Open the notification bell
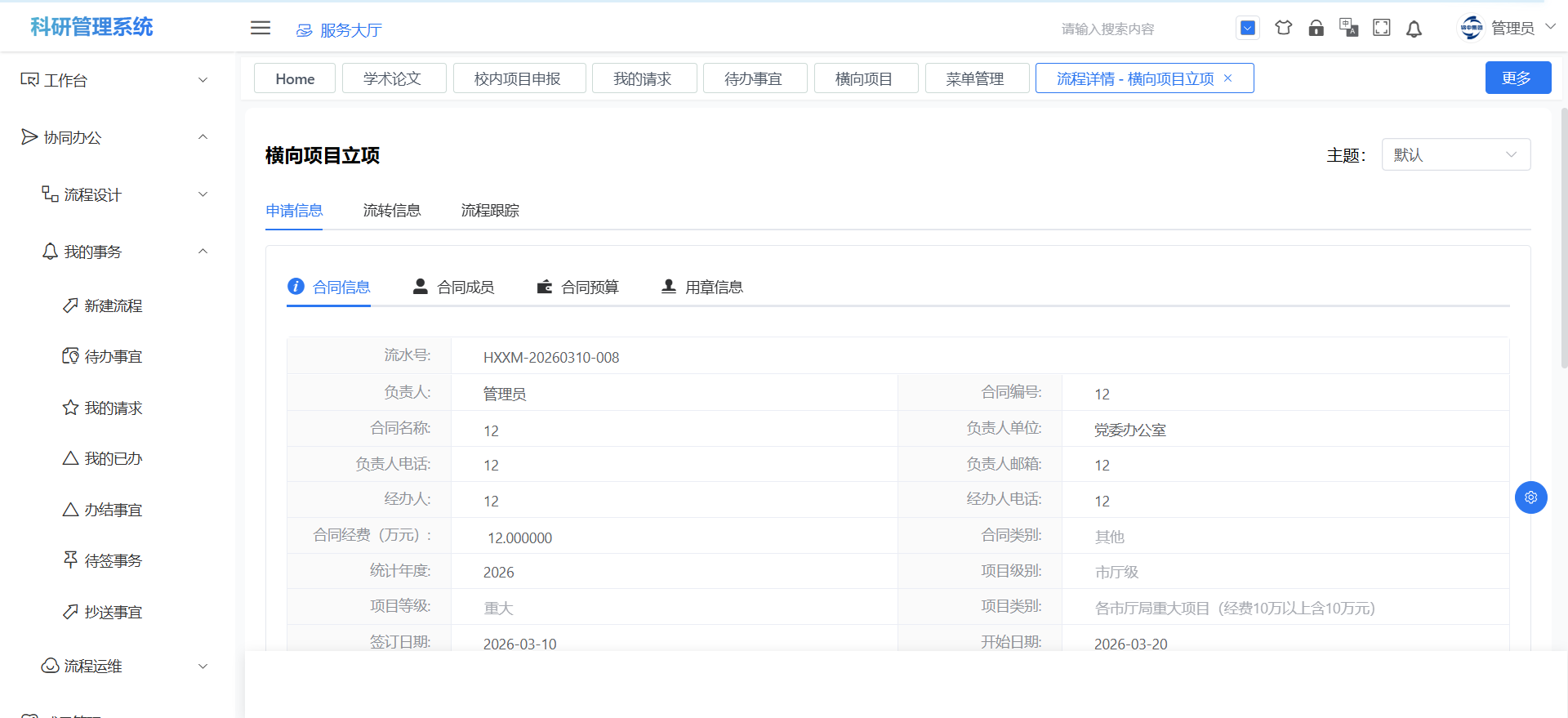Image resolution: width=1568 pixels, height=718 pixels. point(1414,29)
